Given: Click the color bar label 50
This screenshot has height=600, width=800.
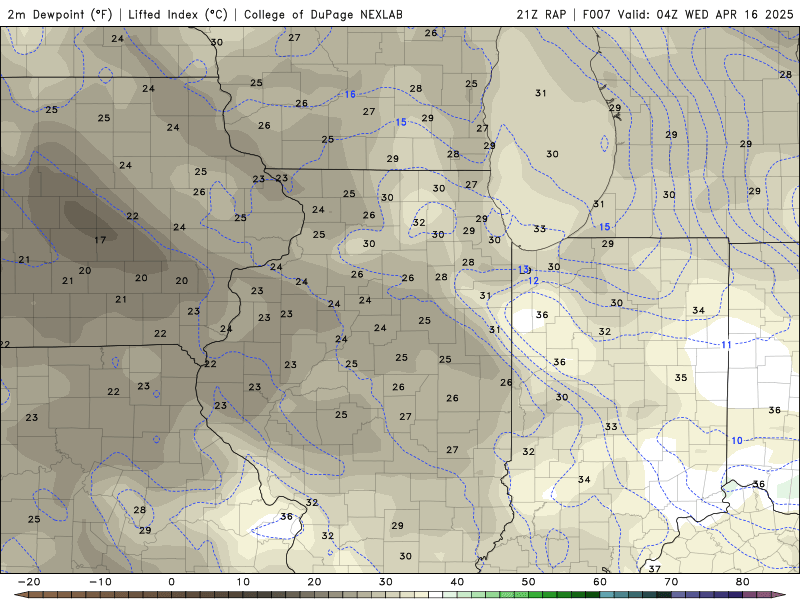Looking at the screenshot, I should click(529, 582).
